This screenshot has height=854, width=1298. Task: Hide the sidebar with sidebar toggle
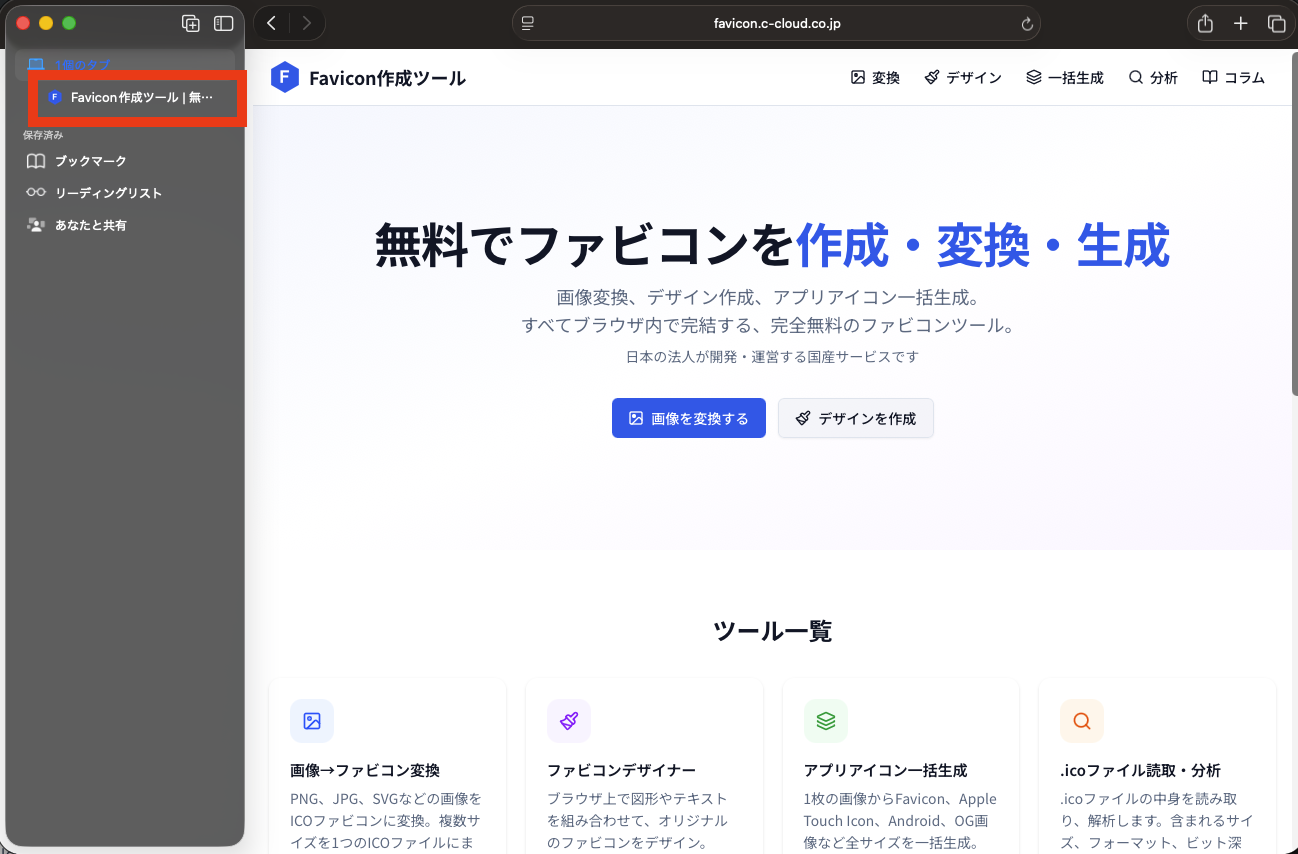[224, 23]
